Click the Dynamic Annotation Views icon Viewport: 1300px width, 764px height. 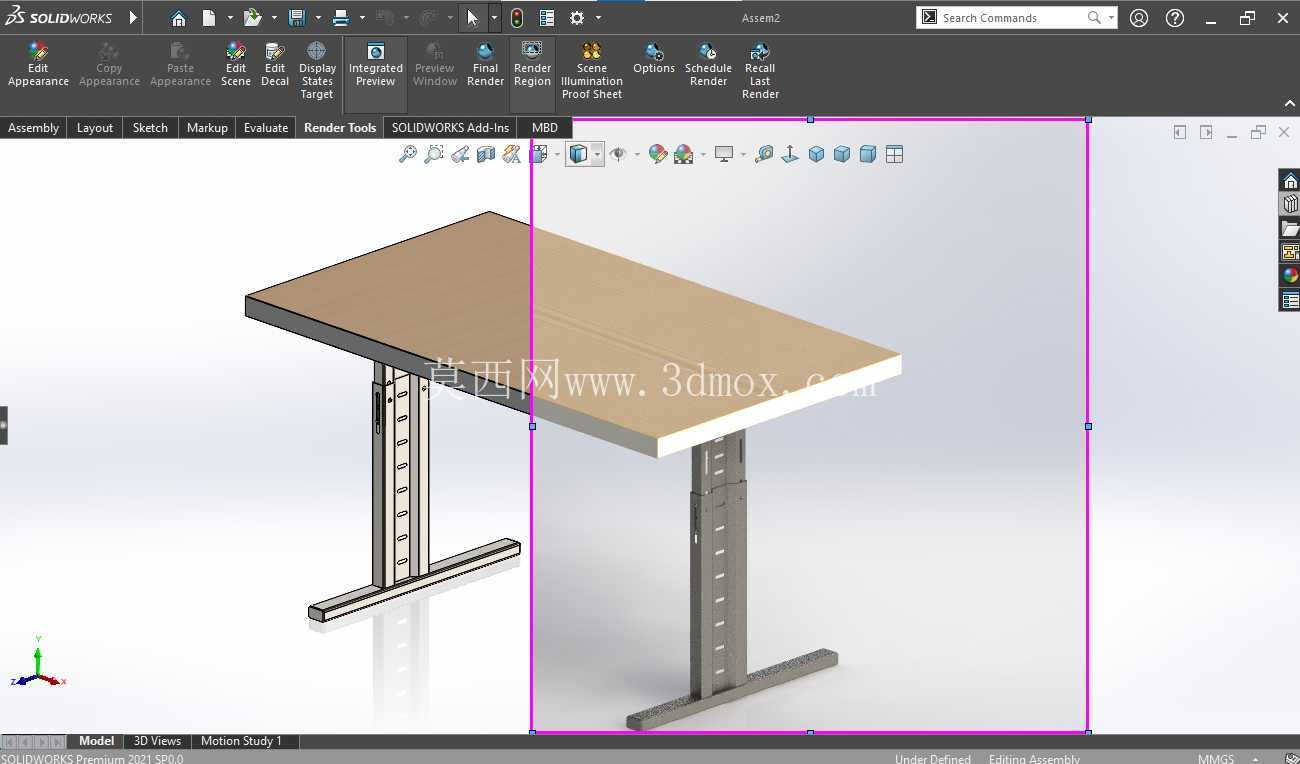pyautogui.click(x=512, y=154)
